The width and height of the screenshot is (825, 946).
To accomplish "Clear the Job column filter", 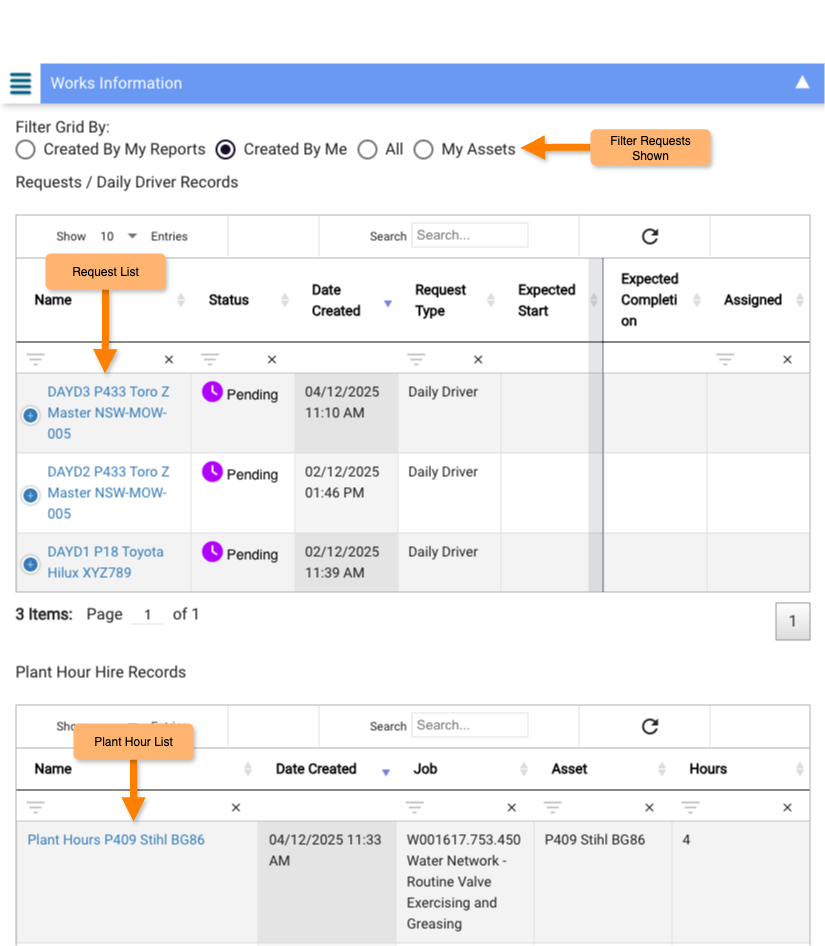I will (x=512, y=807).
